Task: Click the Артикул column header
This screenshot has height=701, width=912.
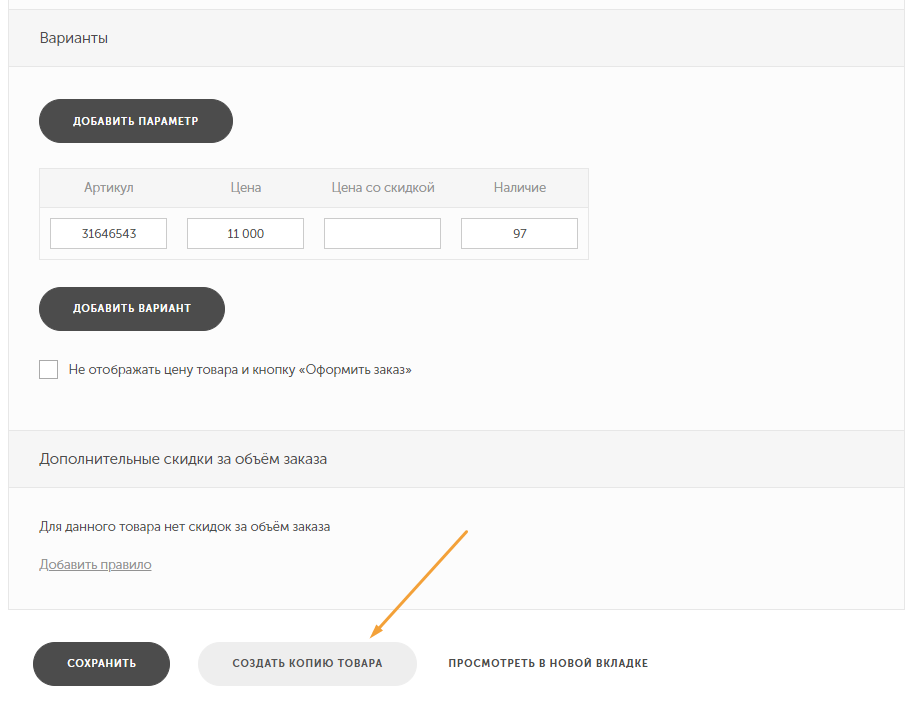Action: pyautogui.click(x=108, y=187)
